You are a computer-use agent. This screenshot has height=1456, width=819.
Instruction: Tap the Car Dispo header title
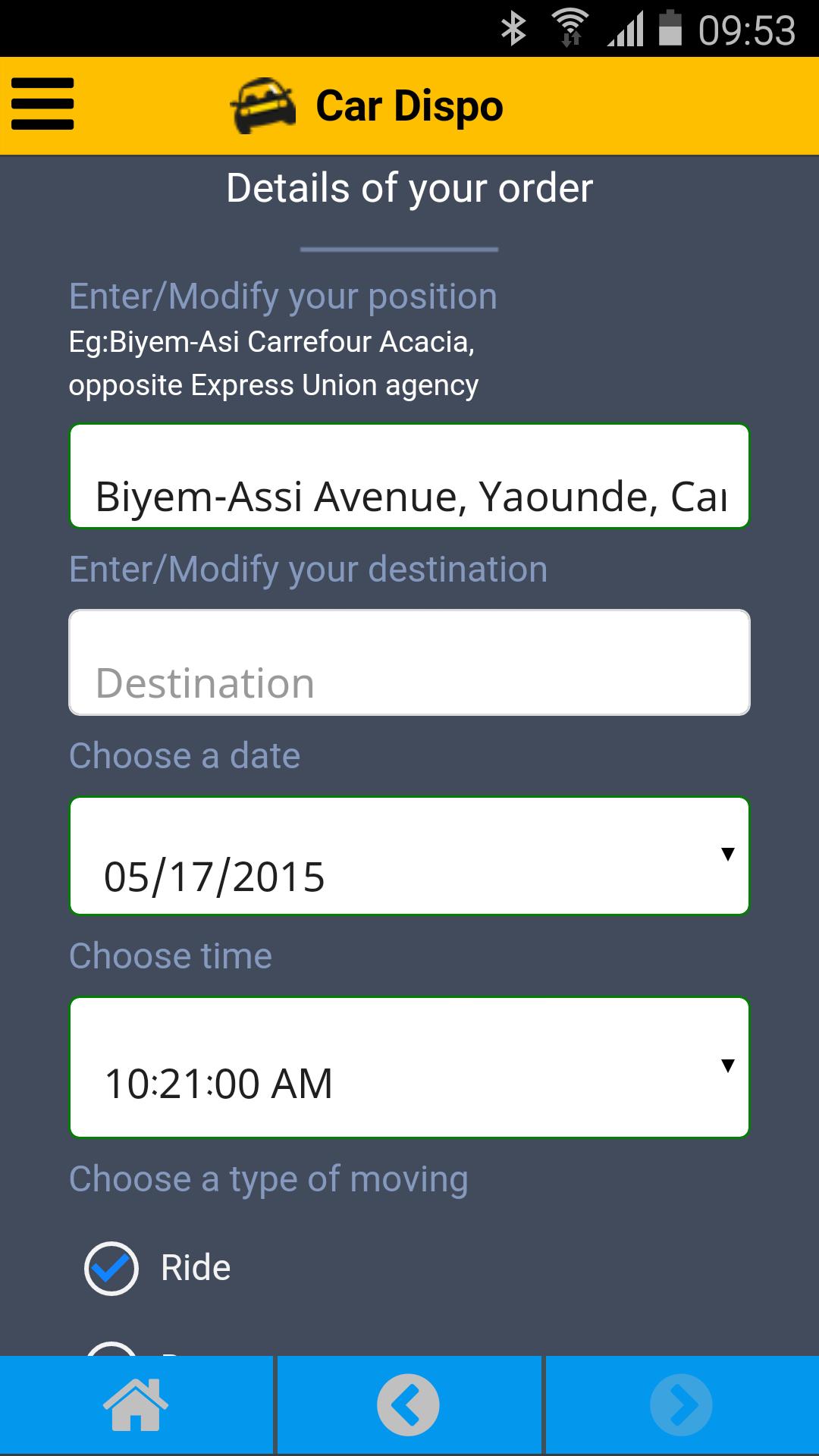[409, 106]
